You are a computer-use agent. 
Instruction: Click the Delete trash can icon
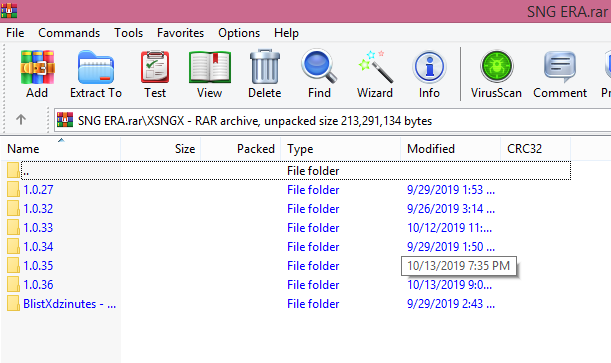point(265,67)
